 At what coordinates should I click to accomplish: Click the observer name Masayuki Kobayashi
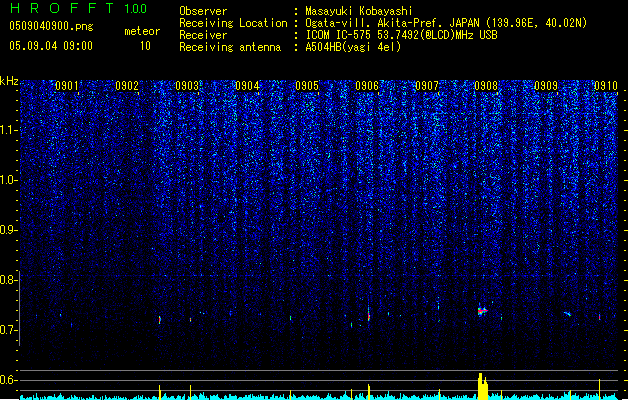tap(359, 11)
